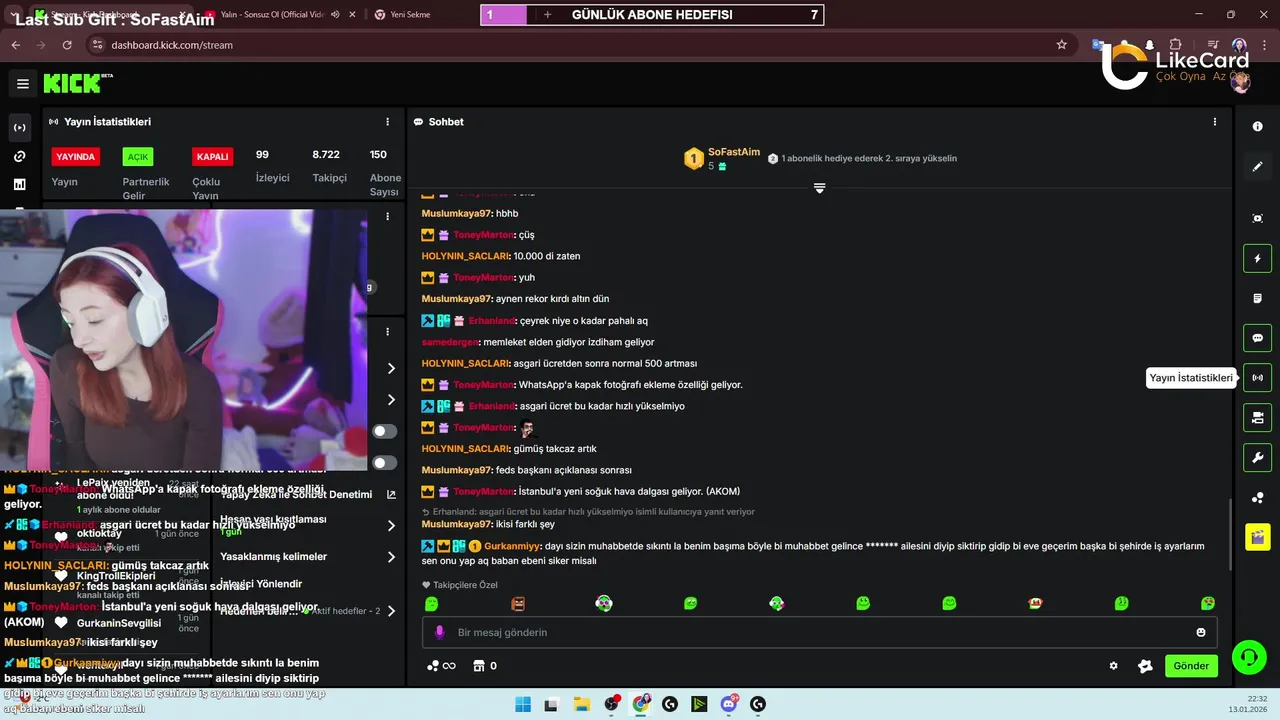Open Discord from the taskbar
This screenshot has height=720, width=1280.
pyautogui.click(x=729, y=704)
